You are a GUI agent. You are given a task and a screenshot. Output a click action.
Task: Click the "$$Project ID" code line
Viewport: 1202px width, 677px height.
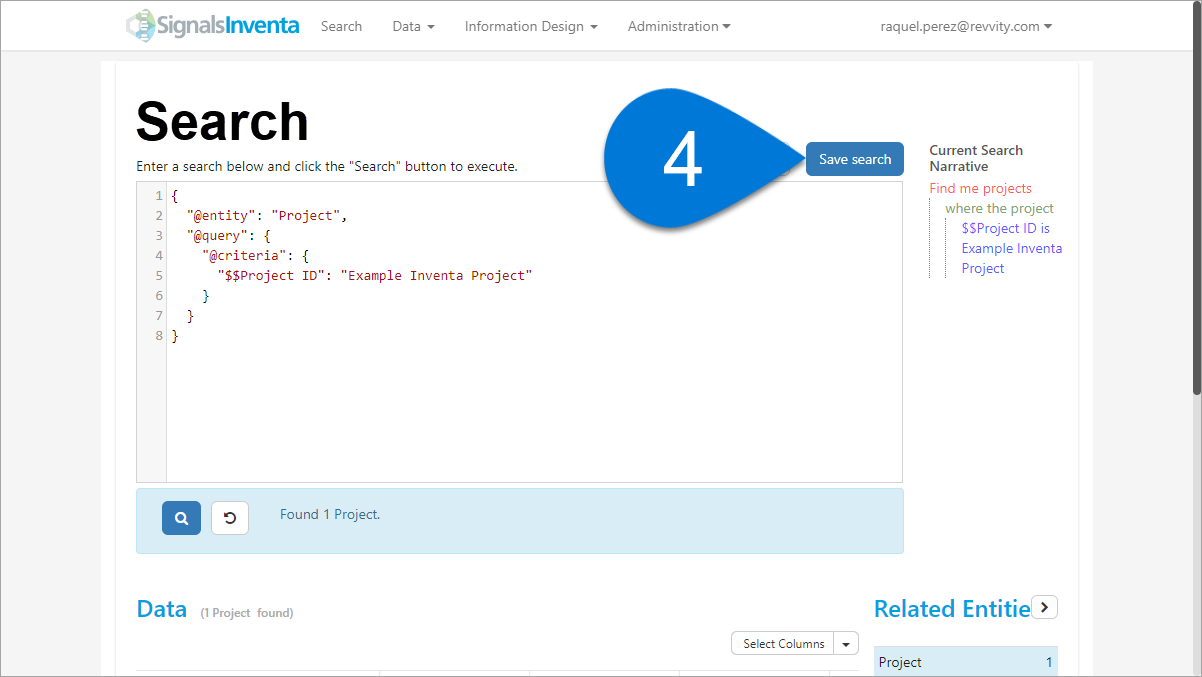point(375,275)
